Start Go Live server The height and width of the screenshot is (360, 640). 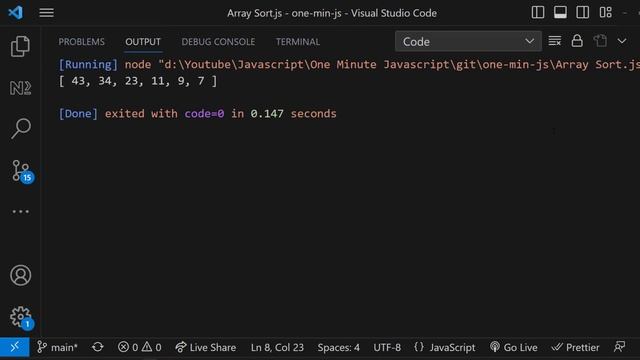513,347
